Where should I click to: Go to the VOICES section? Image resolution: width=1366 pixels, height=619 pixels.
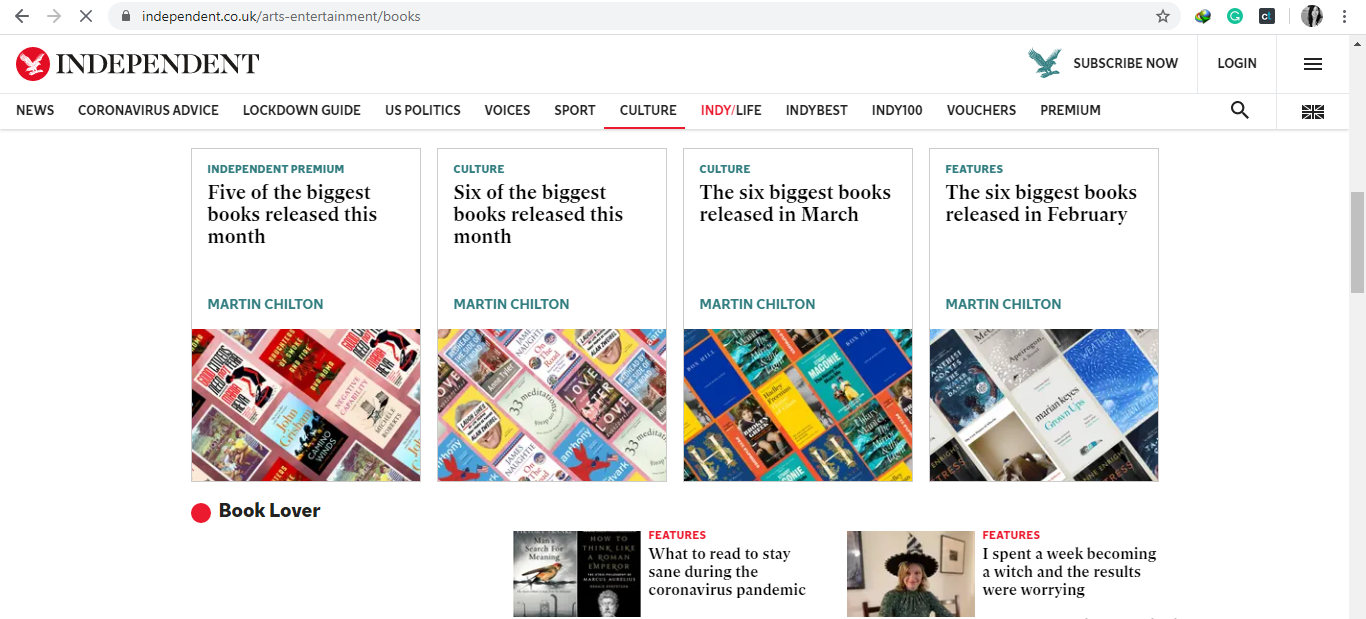(x=507, y=110)
